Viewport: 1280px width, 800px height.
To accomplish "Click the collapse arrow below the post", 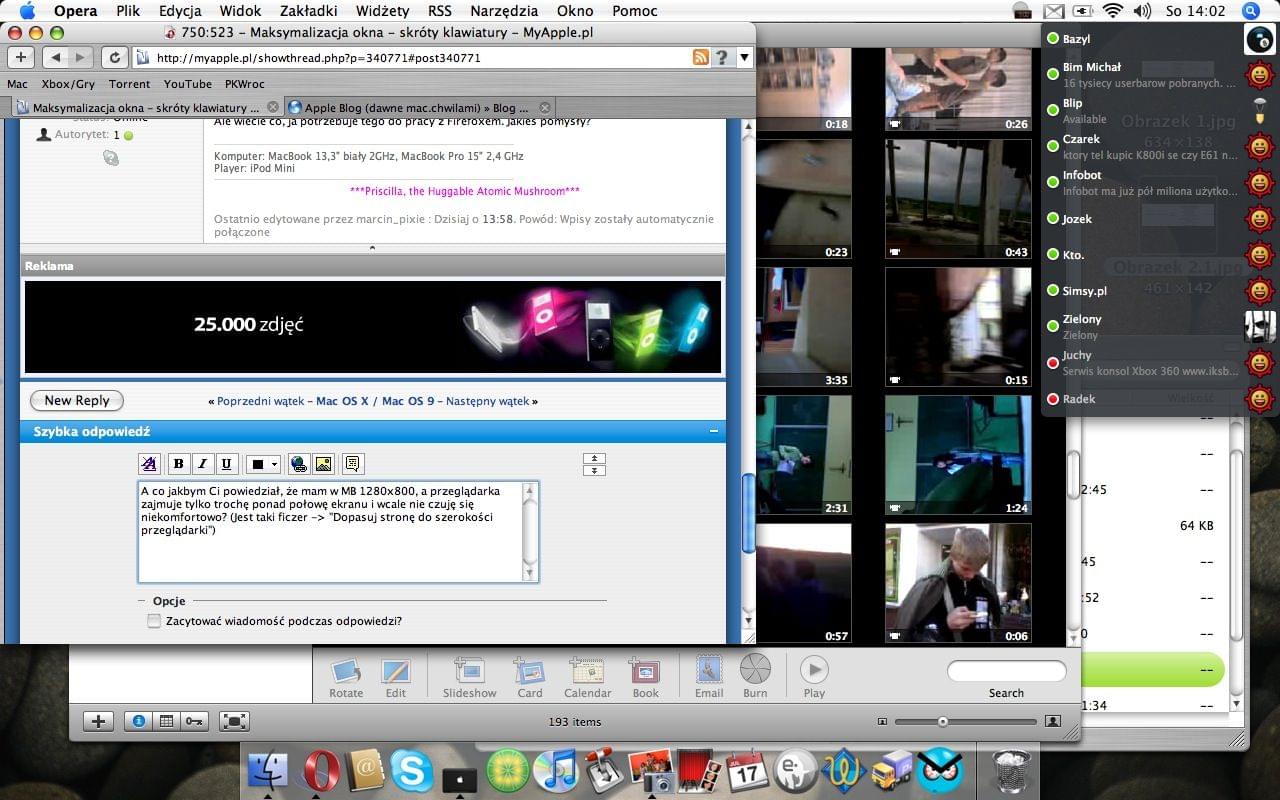I will tap(372, 248).
